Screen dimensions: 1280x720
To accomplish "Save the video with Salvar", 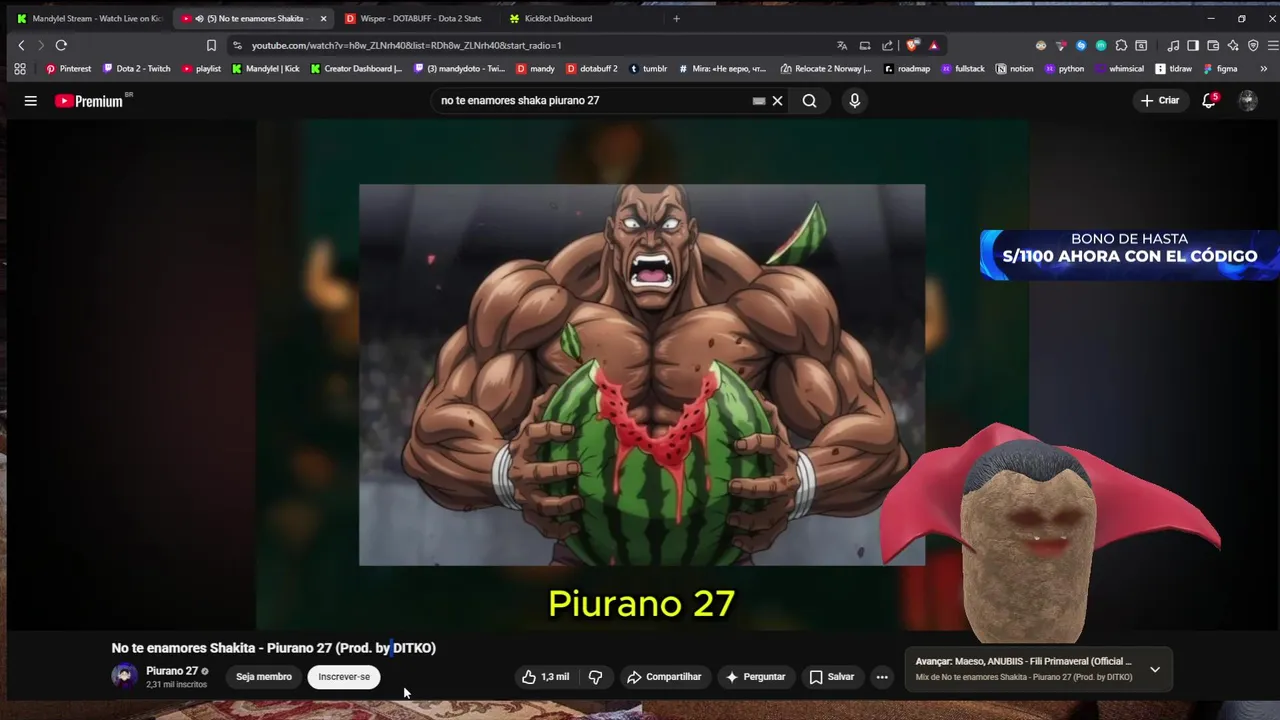I will pyautogui.click(x=832, y=677).
